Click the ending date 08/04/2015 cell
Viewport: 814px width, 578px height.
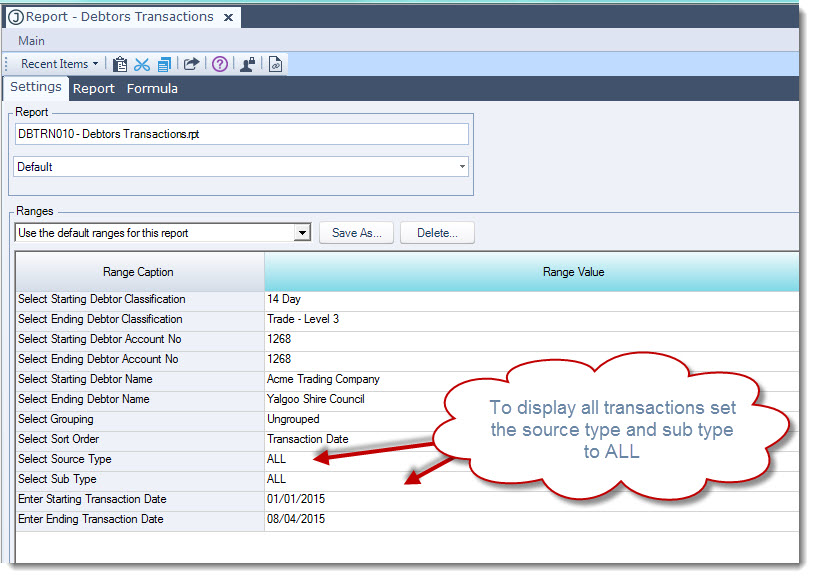[532, 519]
